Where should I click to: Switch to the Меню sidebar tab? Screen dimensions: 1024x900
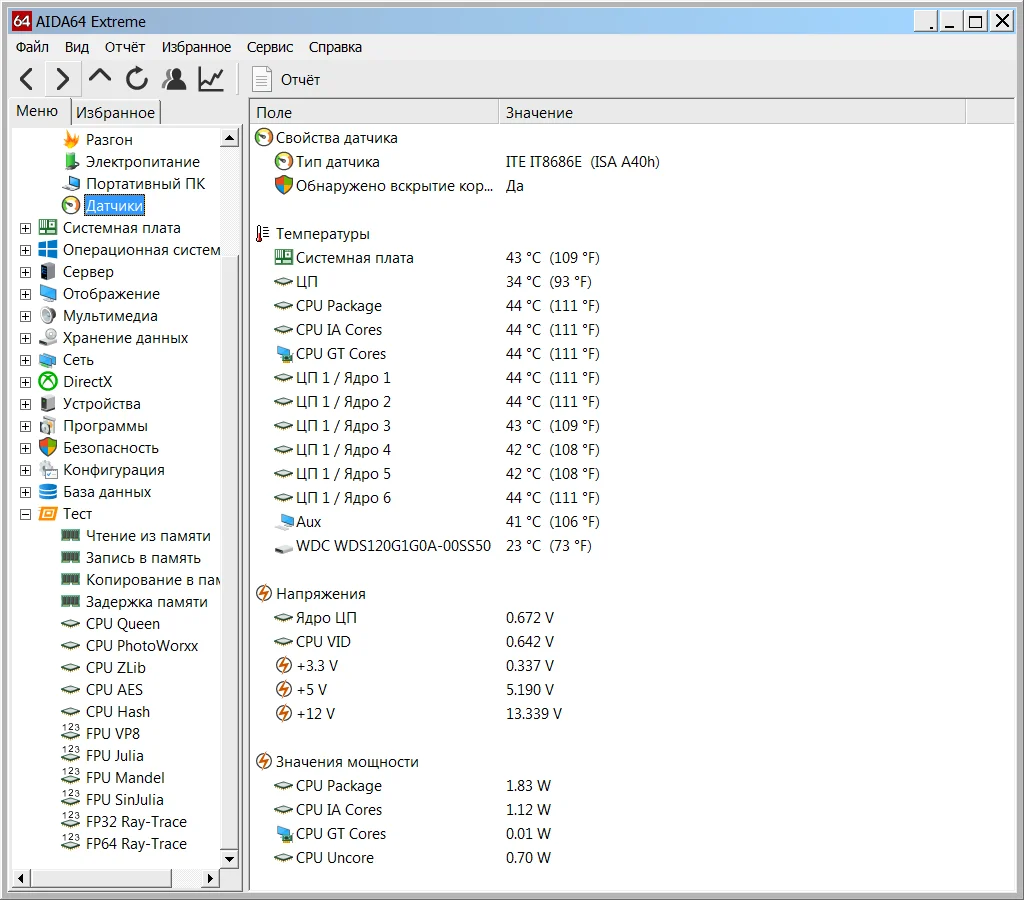(37, 111)
